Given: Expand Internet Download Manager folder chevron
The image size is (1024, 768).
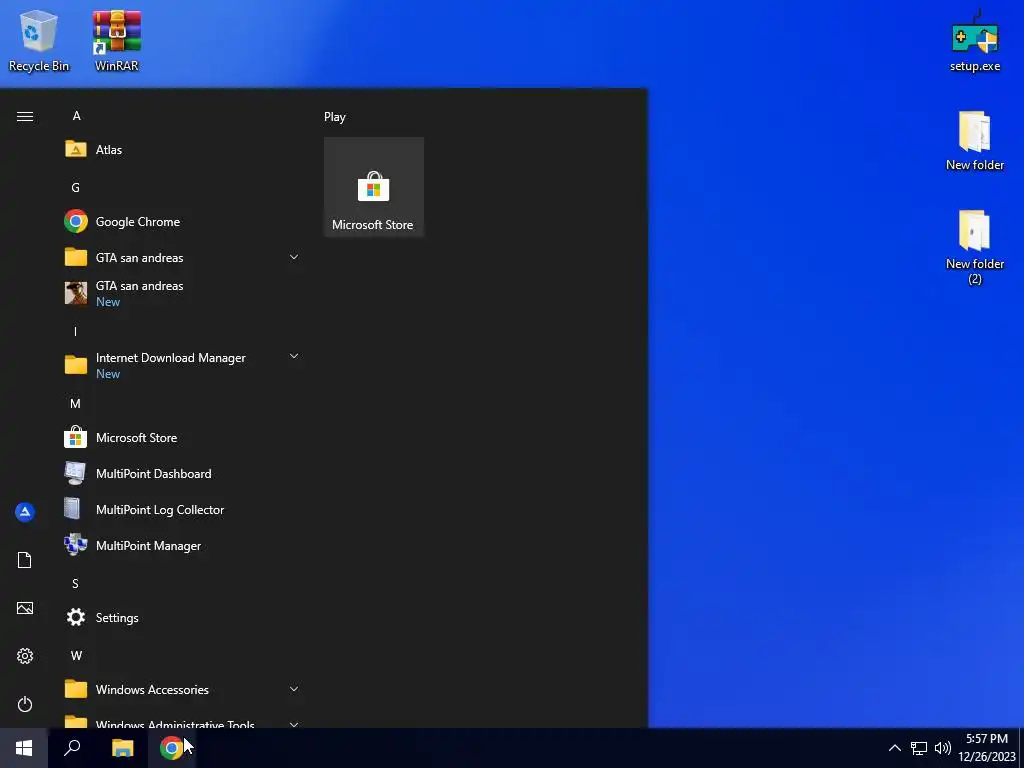Looking at the screenshot, I should pos(294,357).
